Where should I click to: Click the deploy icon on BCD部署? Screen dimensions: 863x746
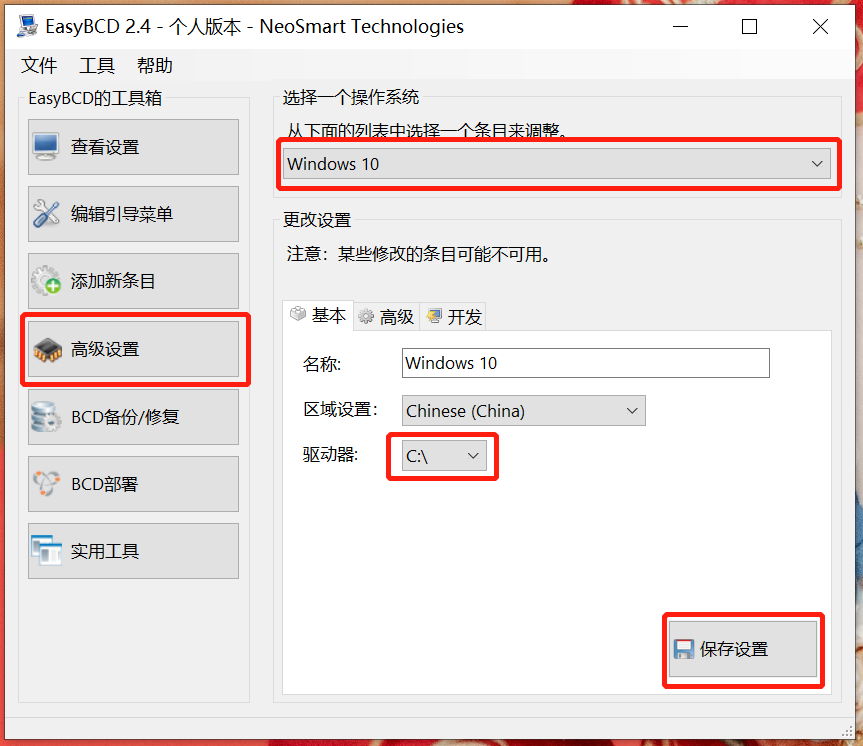point(46,484)
